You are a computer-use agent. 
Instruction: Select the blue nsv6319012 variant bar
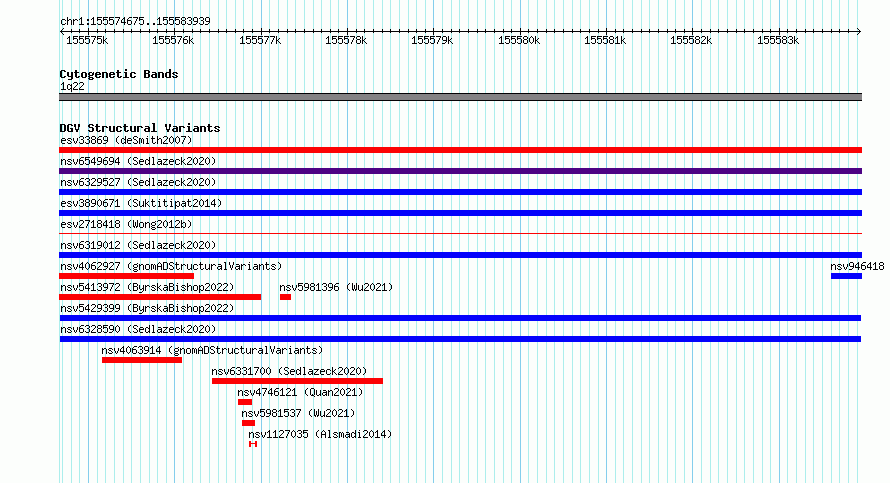tap(460, 255)
